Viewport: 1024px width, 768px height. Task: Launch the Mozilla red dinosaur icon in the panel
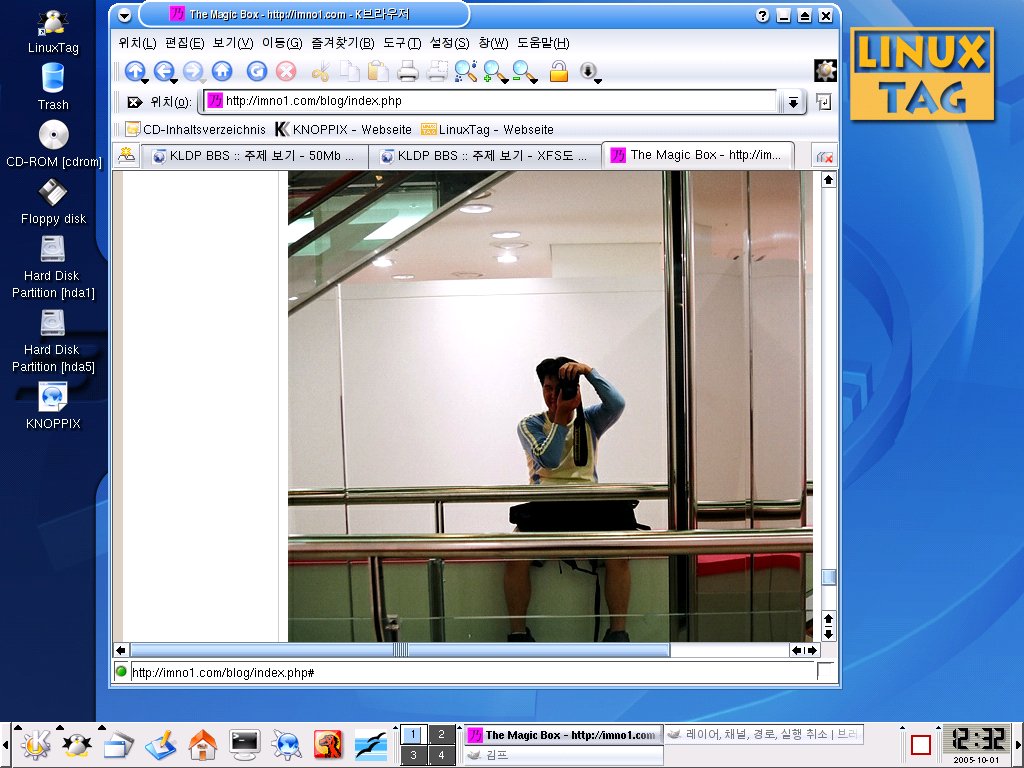point(328,744)
